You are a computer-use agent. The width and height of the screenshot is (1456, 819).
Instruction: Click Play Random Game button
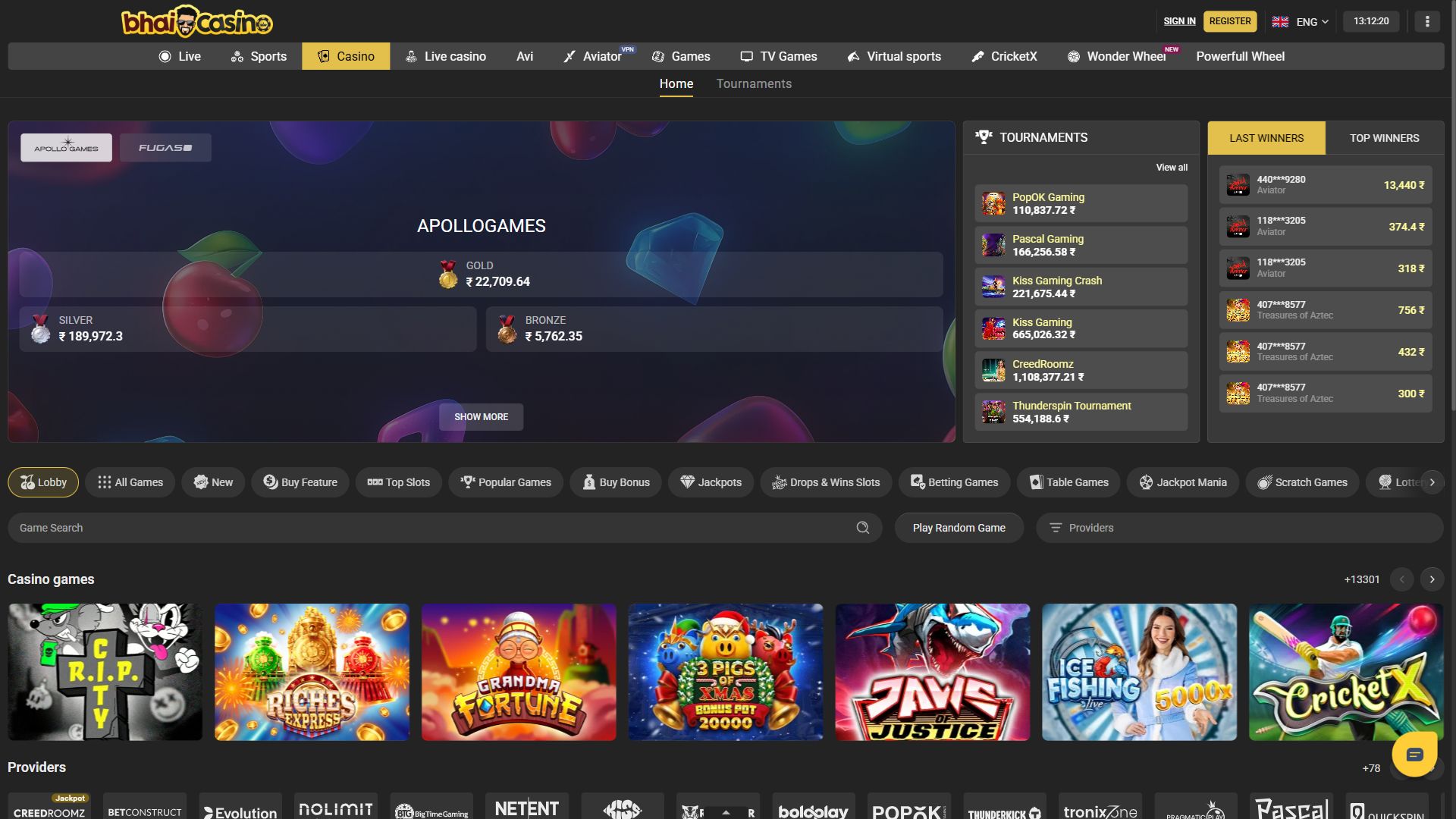point(959,528)
